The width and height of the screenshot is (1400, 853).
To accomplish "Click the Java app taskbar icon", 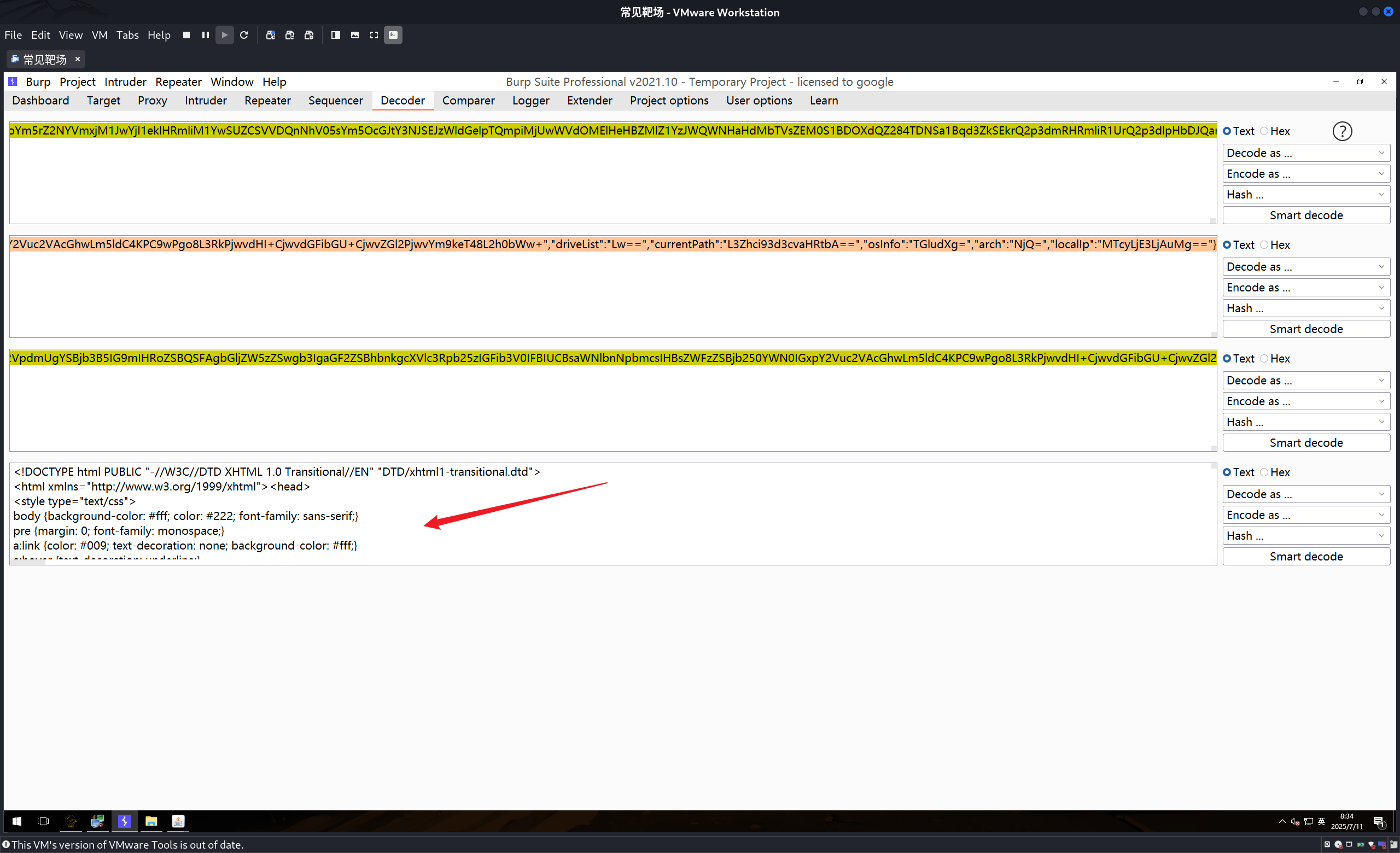I will click(178, 821).
